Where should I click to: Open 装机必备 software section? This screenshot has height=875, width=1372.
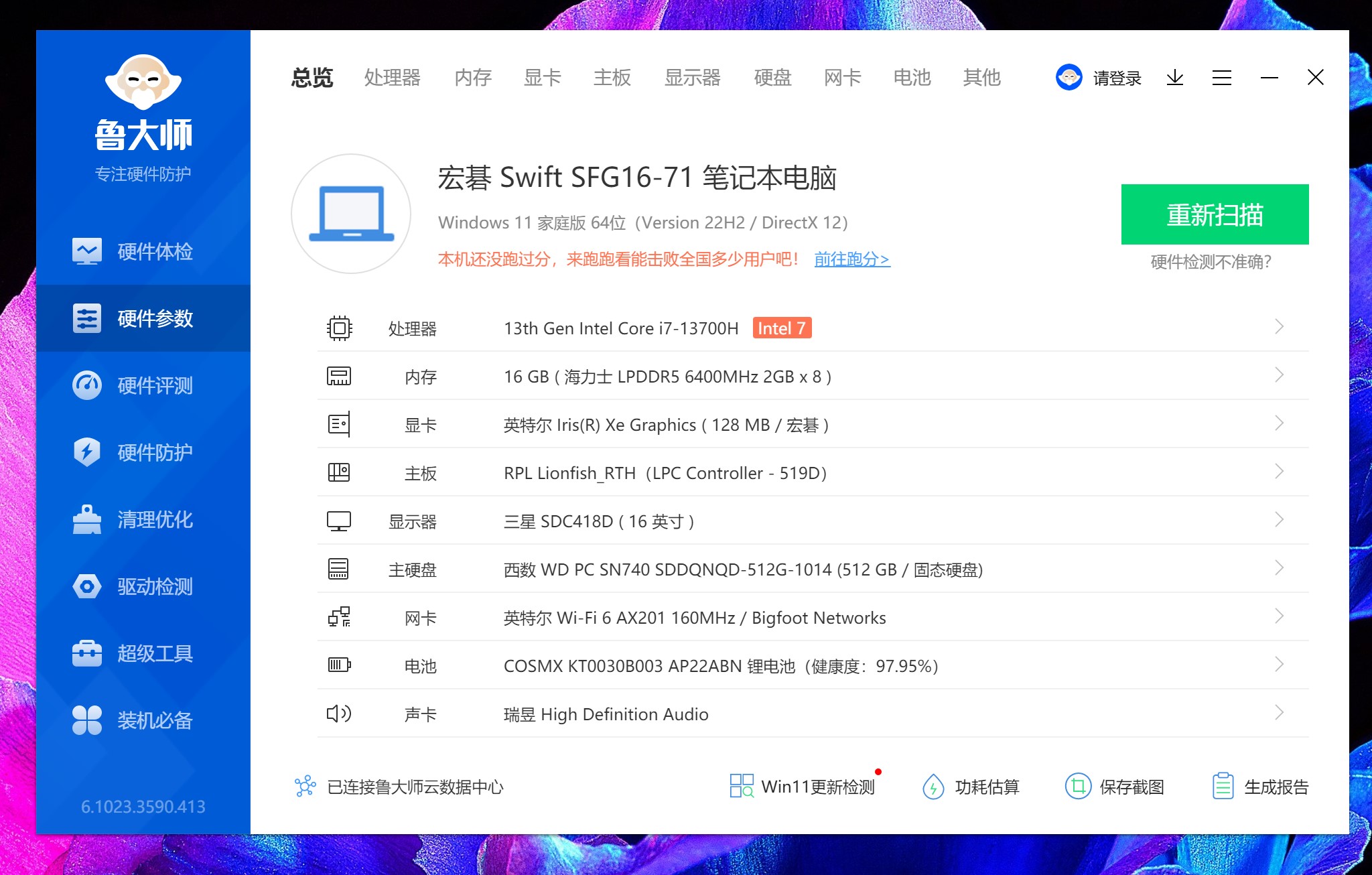tap(155, 721)
